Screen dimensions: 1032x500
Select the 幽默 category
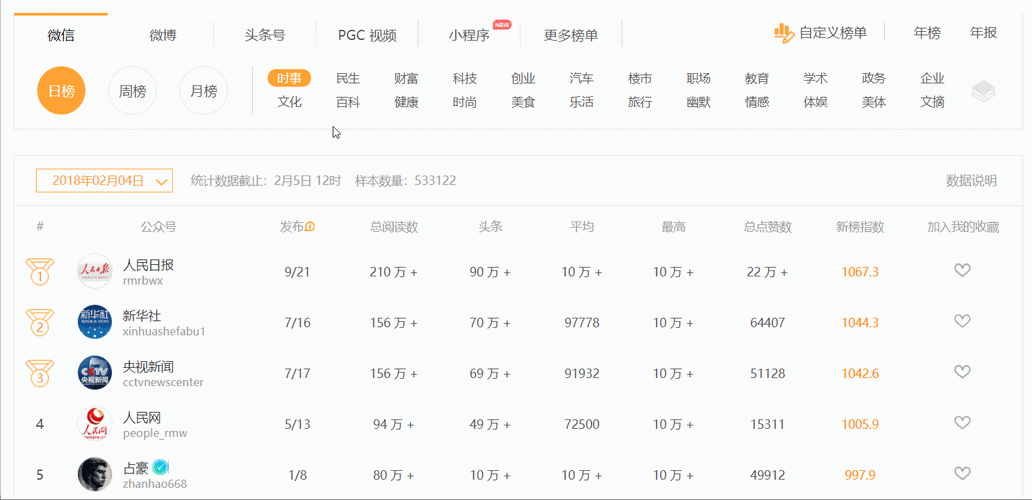(x=698, y=103)
